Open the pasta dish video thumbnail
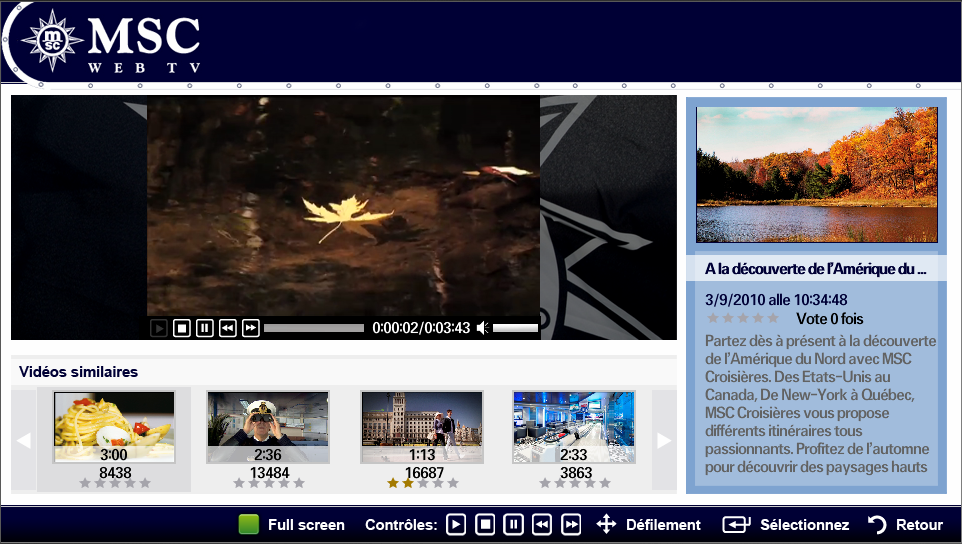 pyautogui.click(x=114, y=427)
